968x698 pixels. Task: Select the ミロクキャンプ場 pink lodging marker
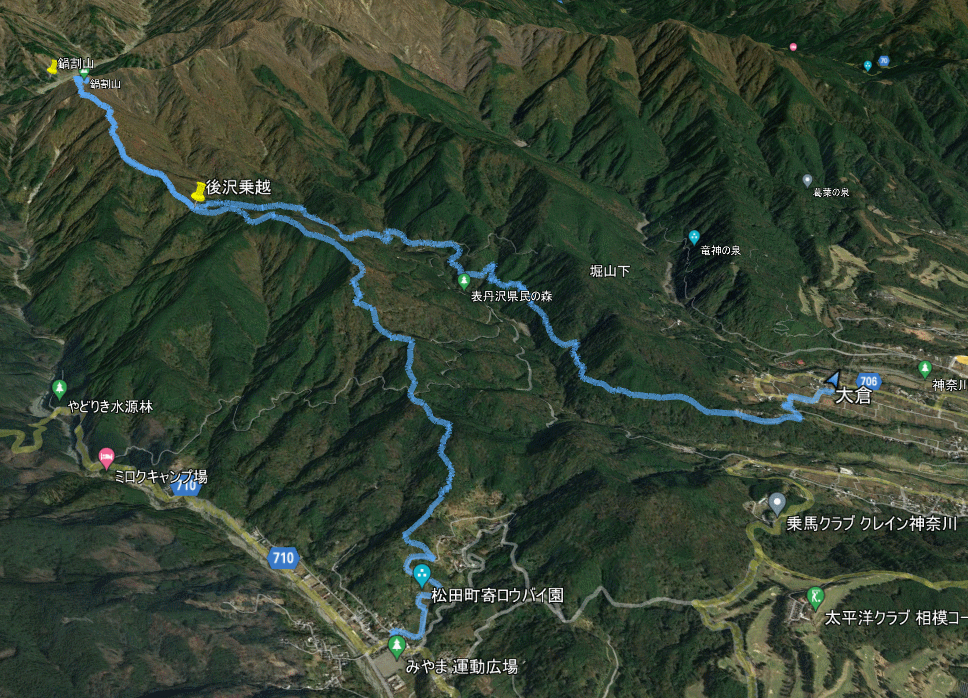(106, 459)
